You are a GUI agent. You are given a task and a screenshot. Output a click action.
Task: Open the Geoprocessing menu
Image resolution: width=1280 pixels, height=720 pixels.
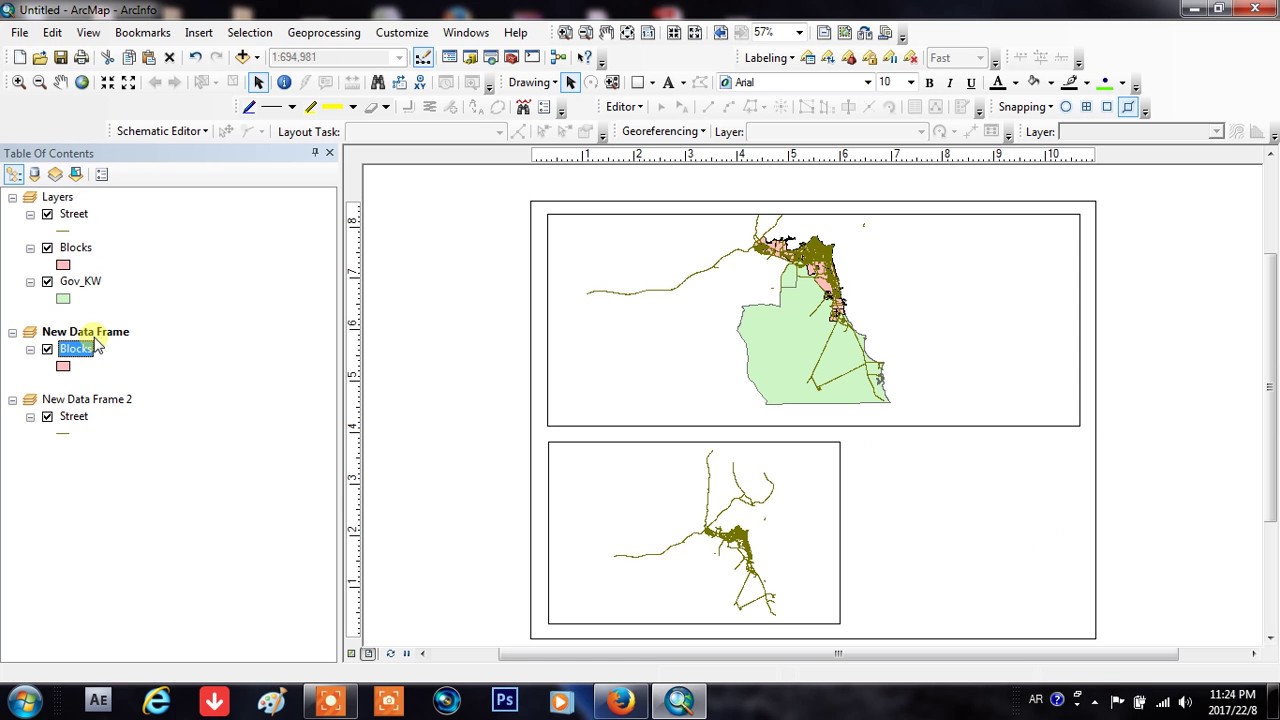(324, 33)
